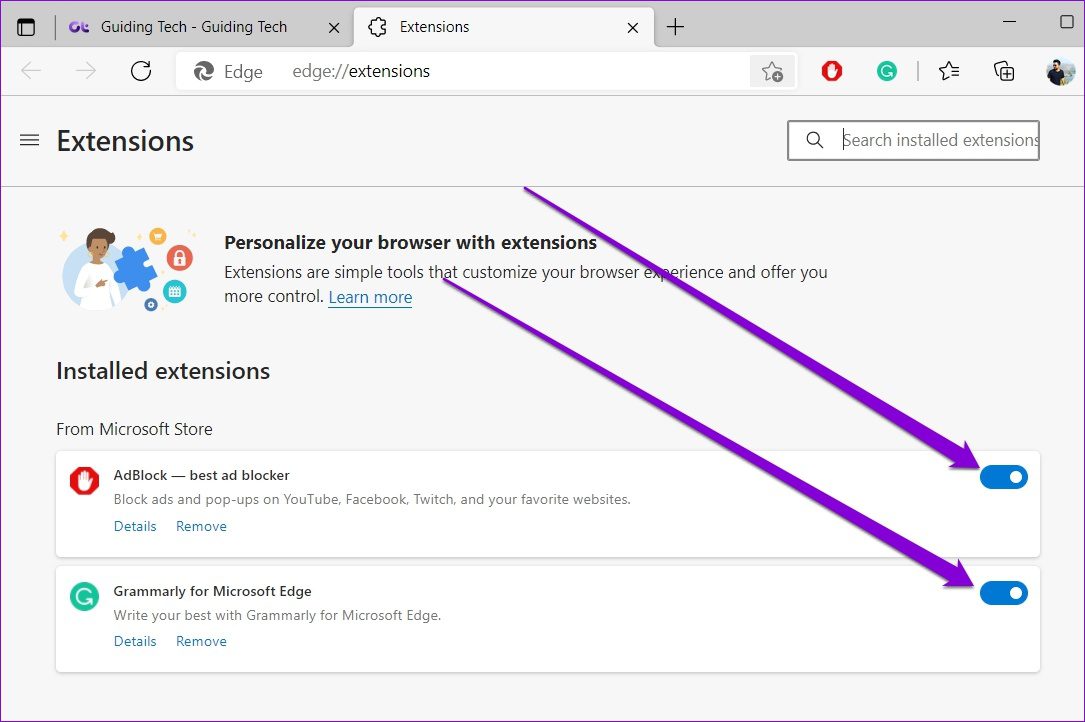1085x722 pixels.
Task: Open the vertical tabs action menu icon
Action: point(26,27)
